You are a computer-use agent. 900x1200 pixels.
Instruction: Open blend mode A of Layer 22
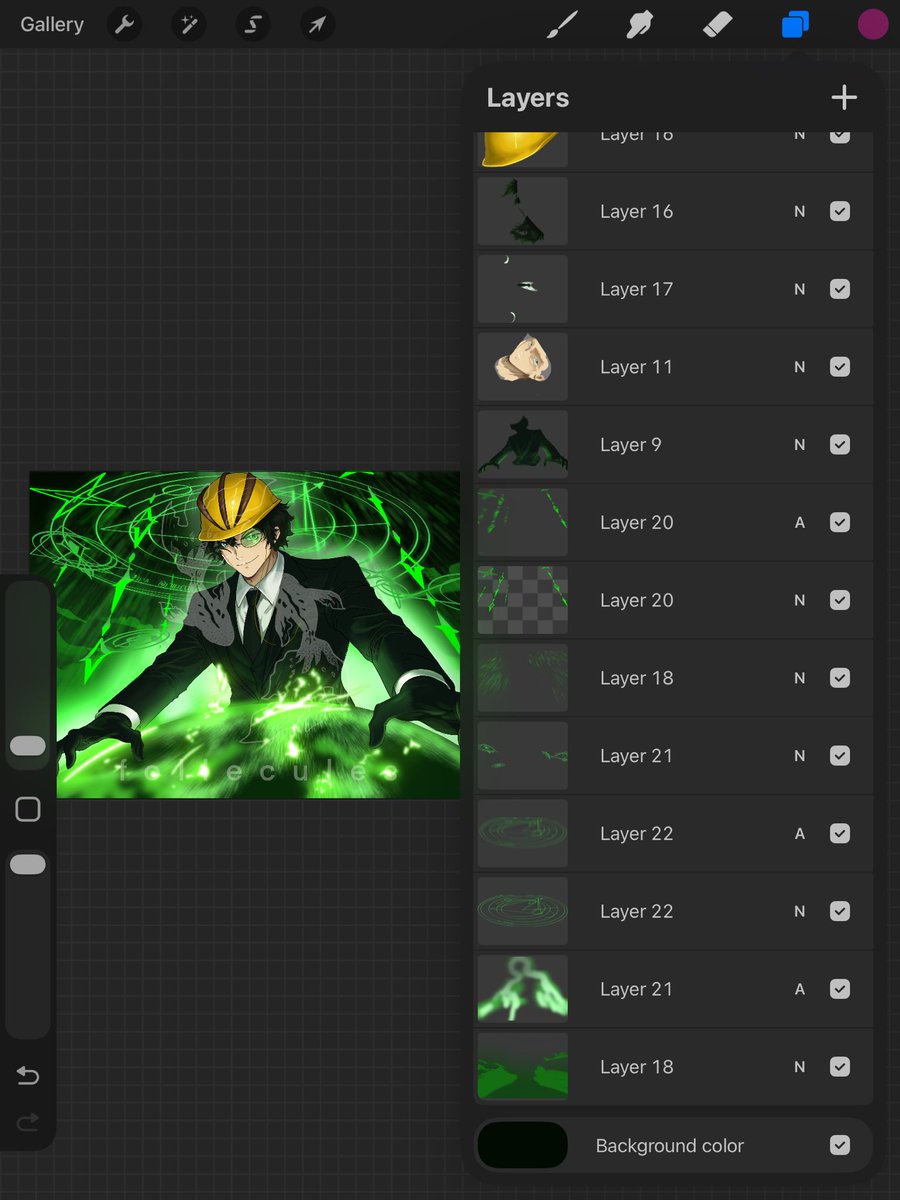pyautogui.click(x=799, y=834)
